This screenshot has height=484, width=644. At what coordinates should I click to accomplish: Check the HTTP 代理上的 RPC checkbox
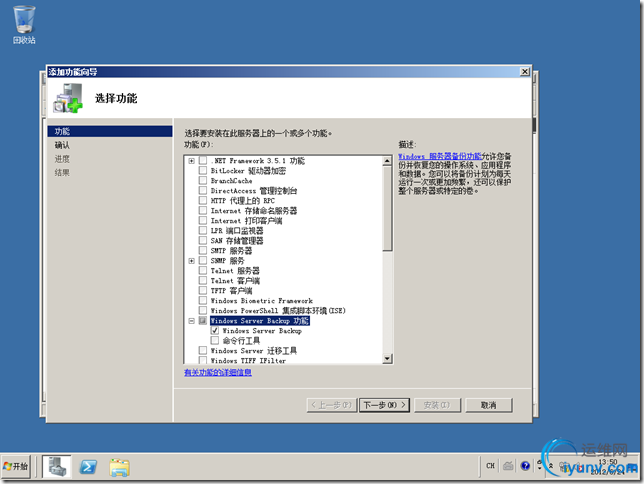(202, 200)
